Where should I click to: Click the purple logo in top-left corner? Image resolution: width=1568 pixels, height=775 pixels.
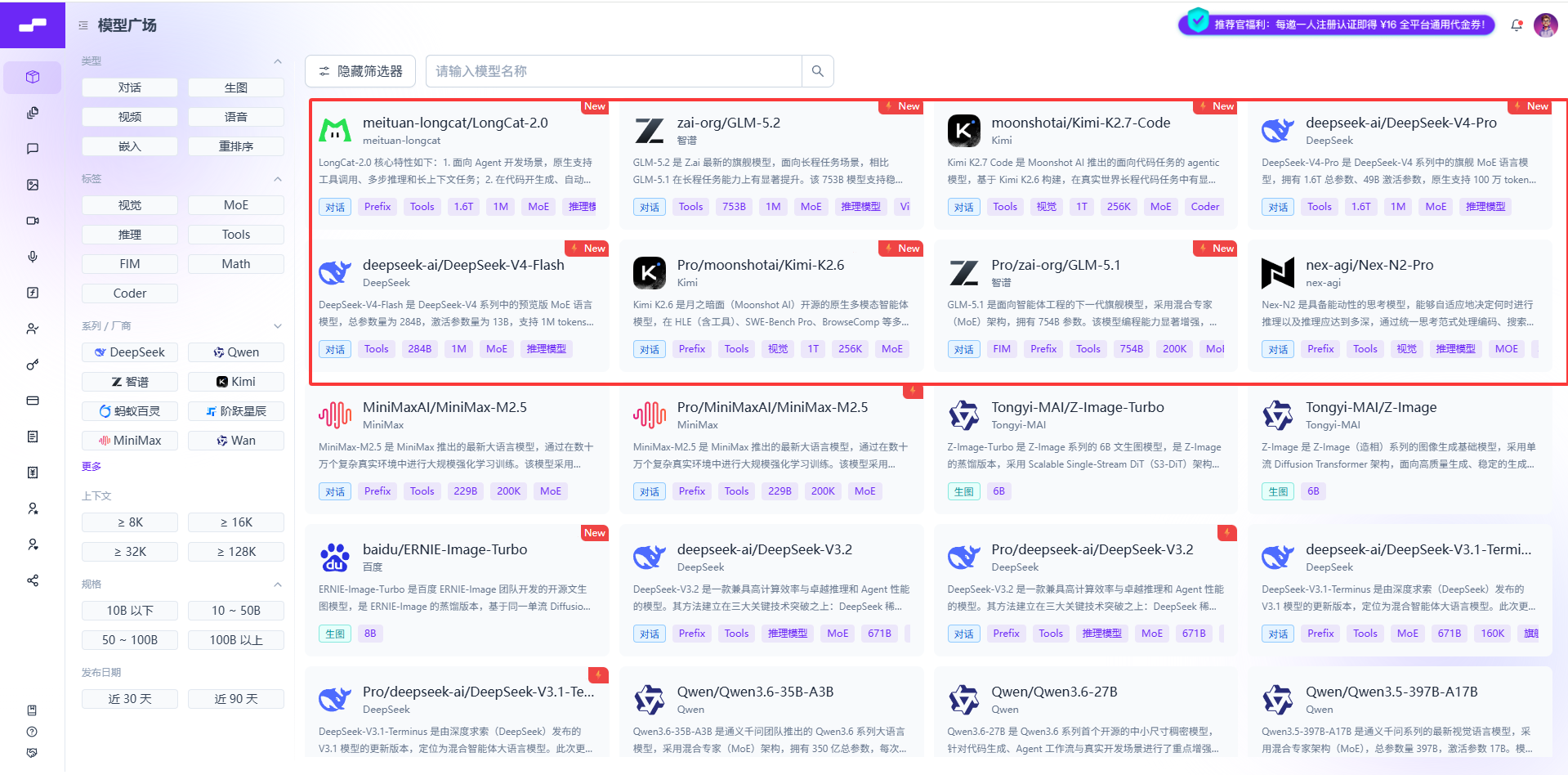tap(33, 25)
